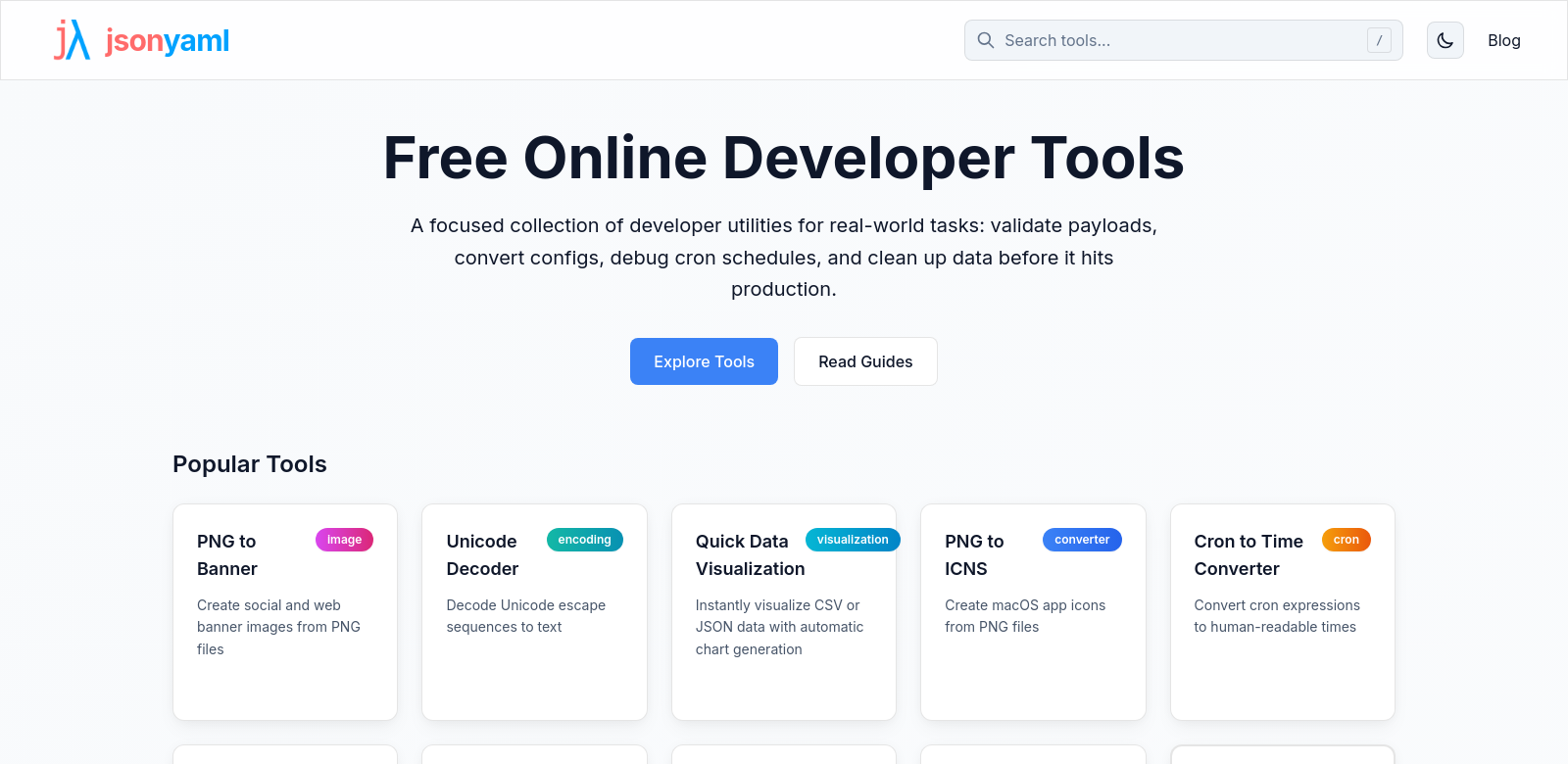Viewport: 1568px width, 764px height.
Task: Open the PNG to Banner tool card
Action: point(285,612)
